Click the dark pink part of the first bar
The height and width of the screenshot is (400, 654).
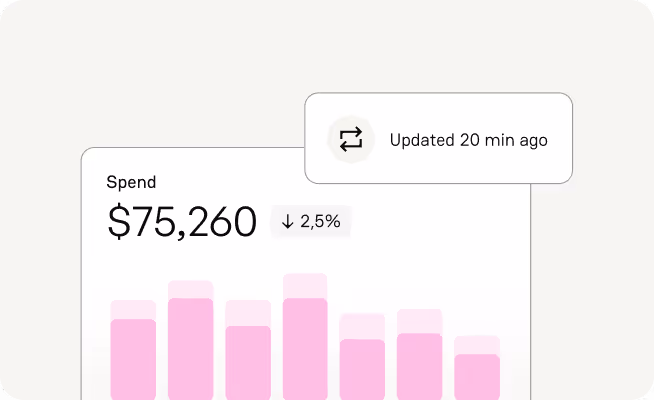(x=133, y=358)
